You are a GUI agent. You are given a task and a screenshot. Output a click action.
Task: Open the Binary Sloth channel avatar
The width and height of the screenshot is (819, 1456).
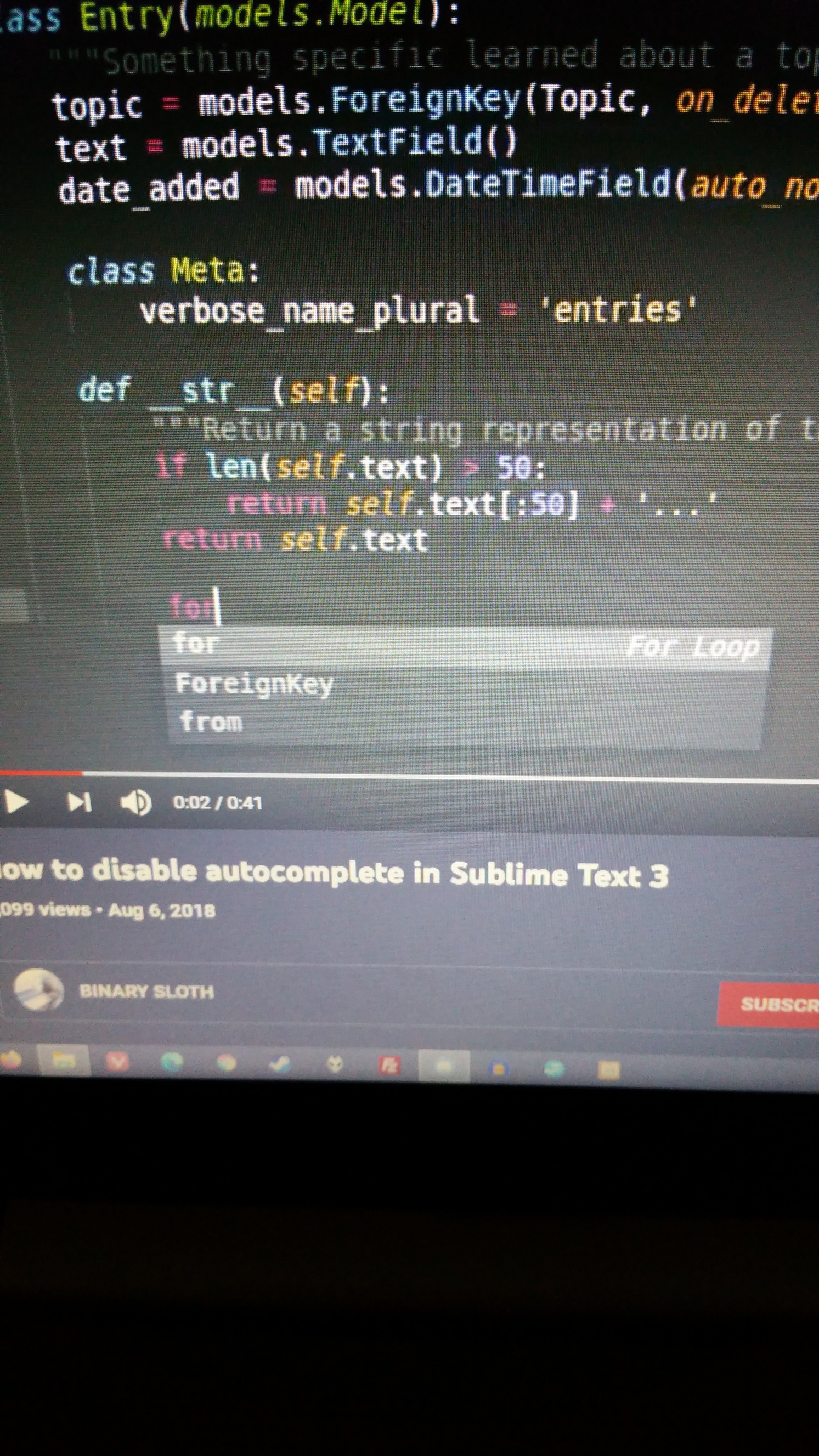pyautogui.click(x=38, y=989)
